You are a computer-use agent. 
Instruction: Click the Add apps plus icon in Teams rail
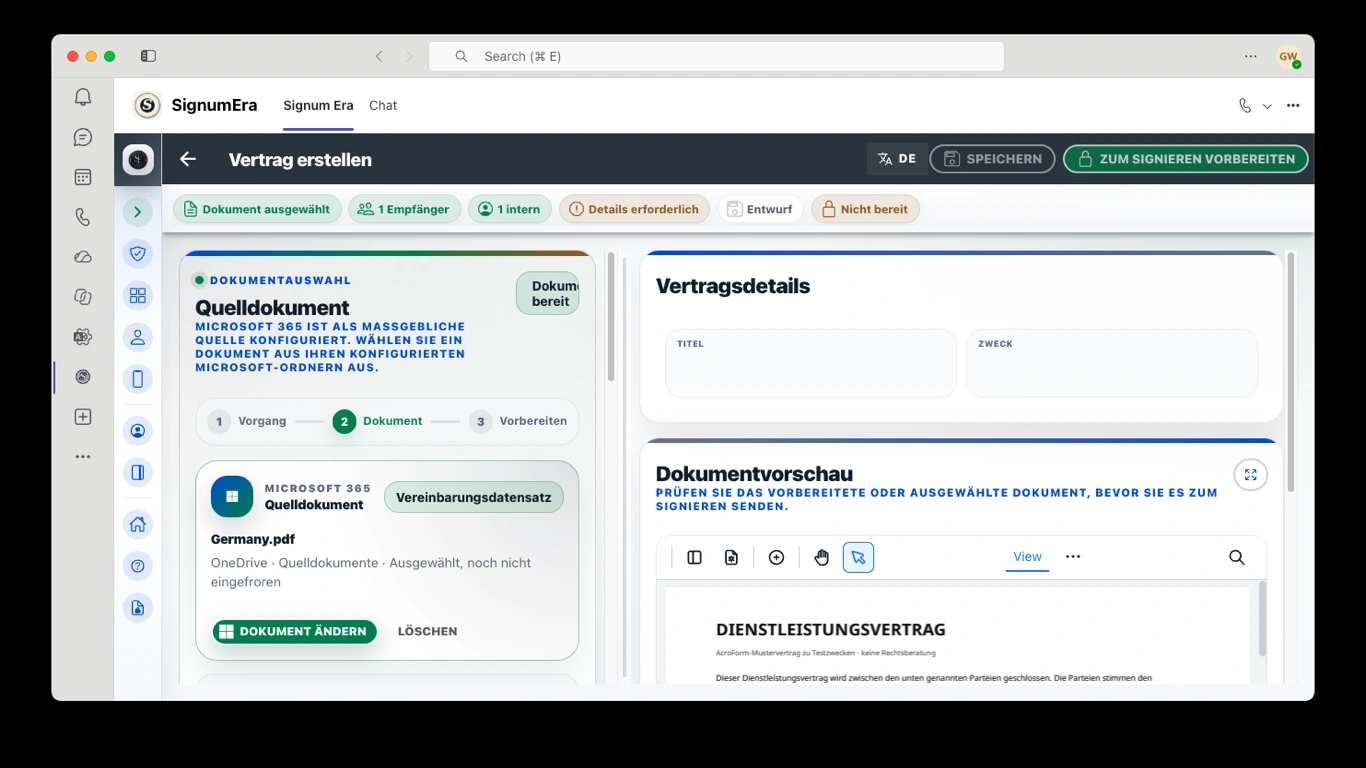point(83,417)
